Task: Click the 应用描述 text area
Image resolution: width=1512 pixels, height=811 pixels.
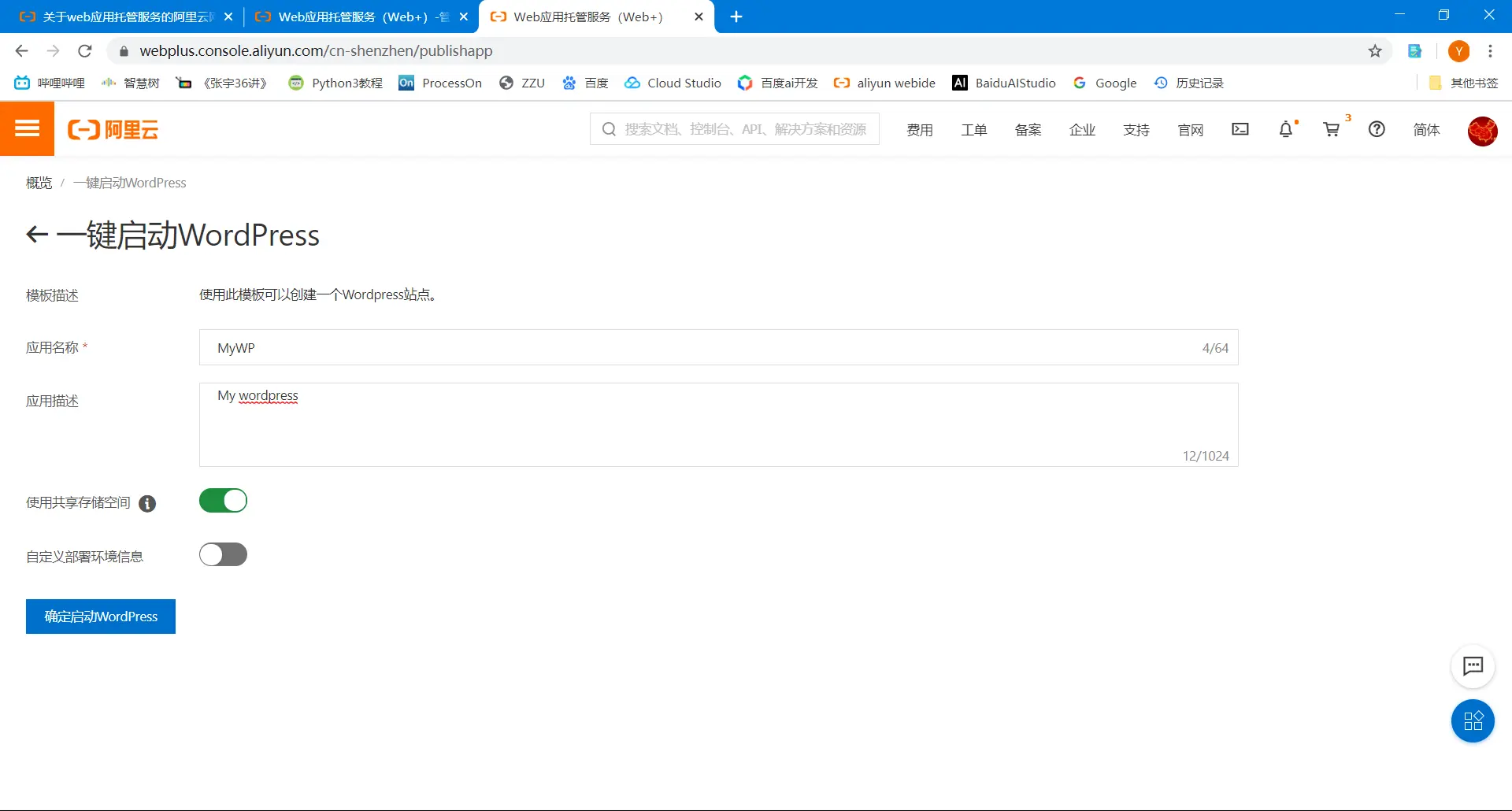Action: (x=718, y=424)
